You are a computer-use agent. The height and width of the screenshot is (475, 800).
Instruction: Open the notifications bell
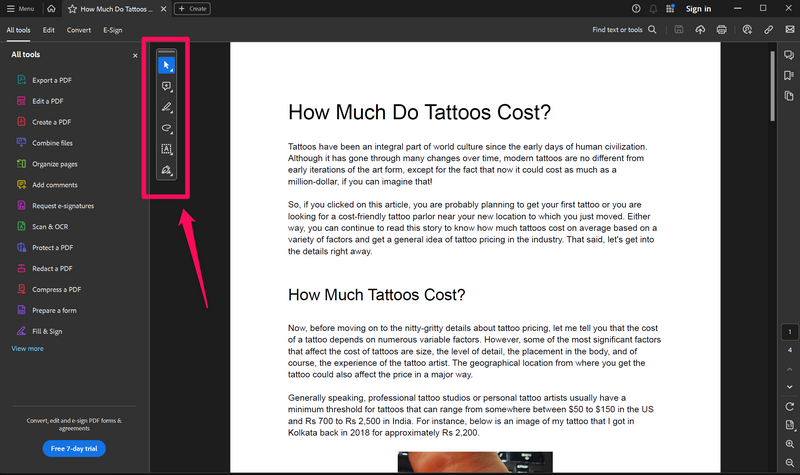(x=653, y=9)
